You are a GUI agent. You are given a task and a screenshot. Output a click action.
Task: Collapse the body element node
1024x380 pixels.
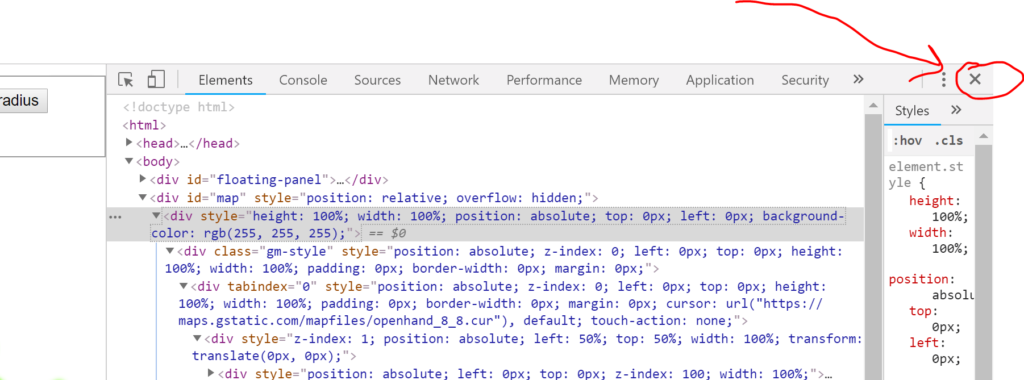129,161
